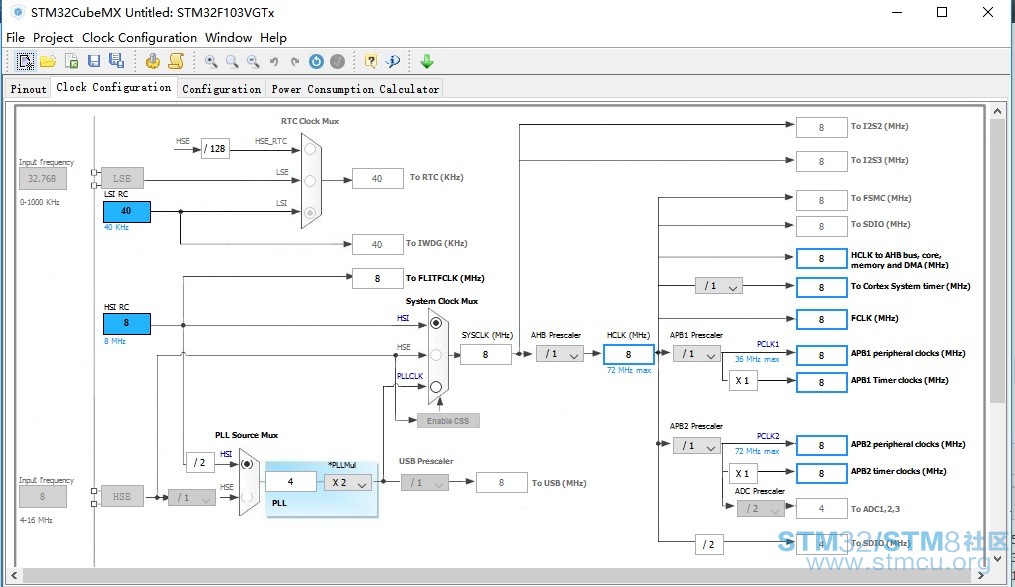Click the APB1 peripheral clocks value field

821,355
